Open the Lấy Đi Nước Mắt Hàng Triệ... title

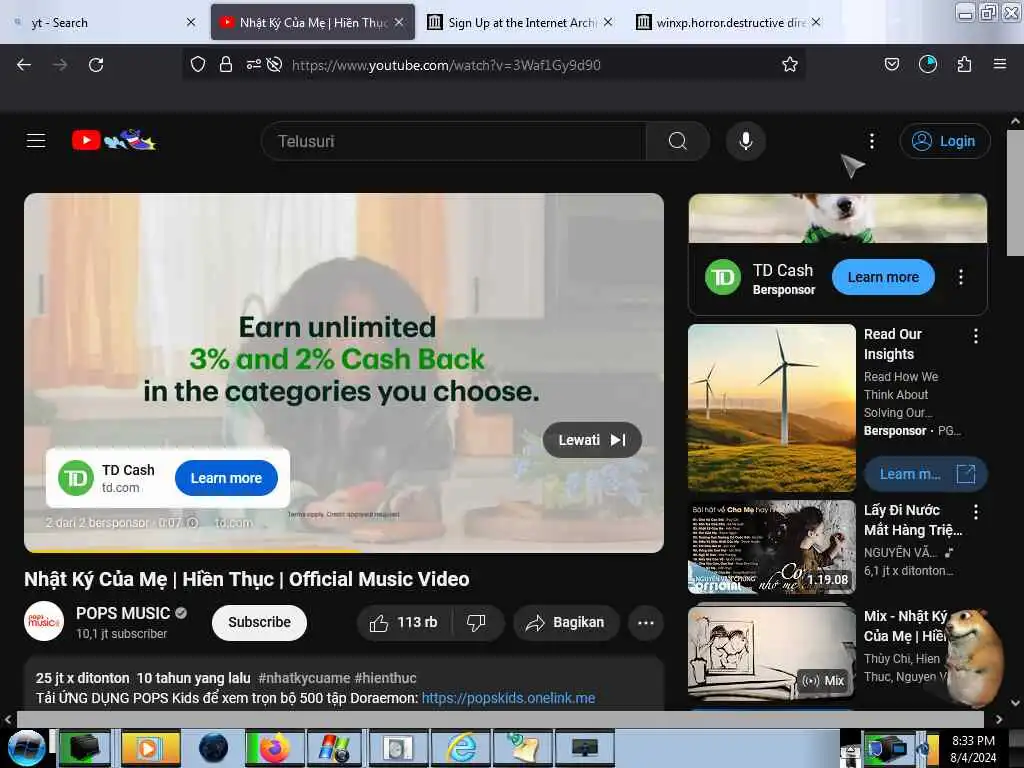[x=913, y=520]
